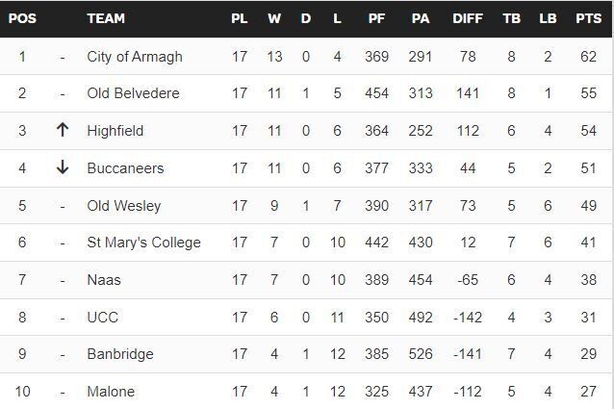614x409 pixels.
Task: Click the LB column header
Action: pyautogui.click(x=547, y=18)
